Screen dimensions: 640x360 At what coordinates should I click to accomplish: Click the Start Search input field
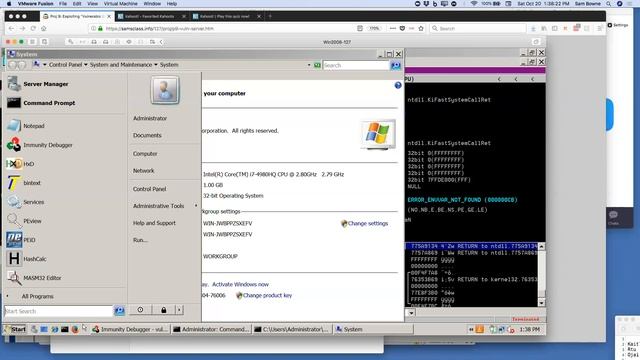point(58,311)
